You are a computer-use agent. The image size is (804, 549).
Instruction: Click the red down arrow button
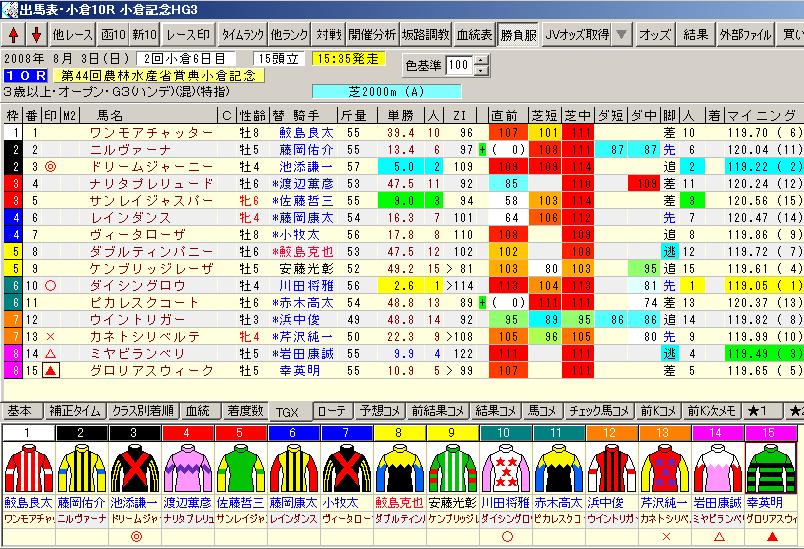pyautogui.click(x=35, y=35)
